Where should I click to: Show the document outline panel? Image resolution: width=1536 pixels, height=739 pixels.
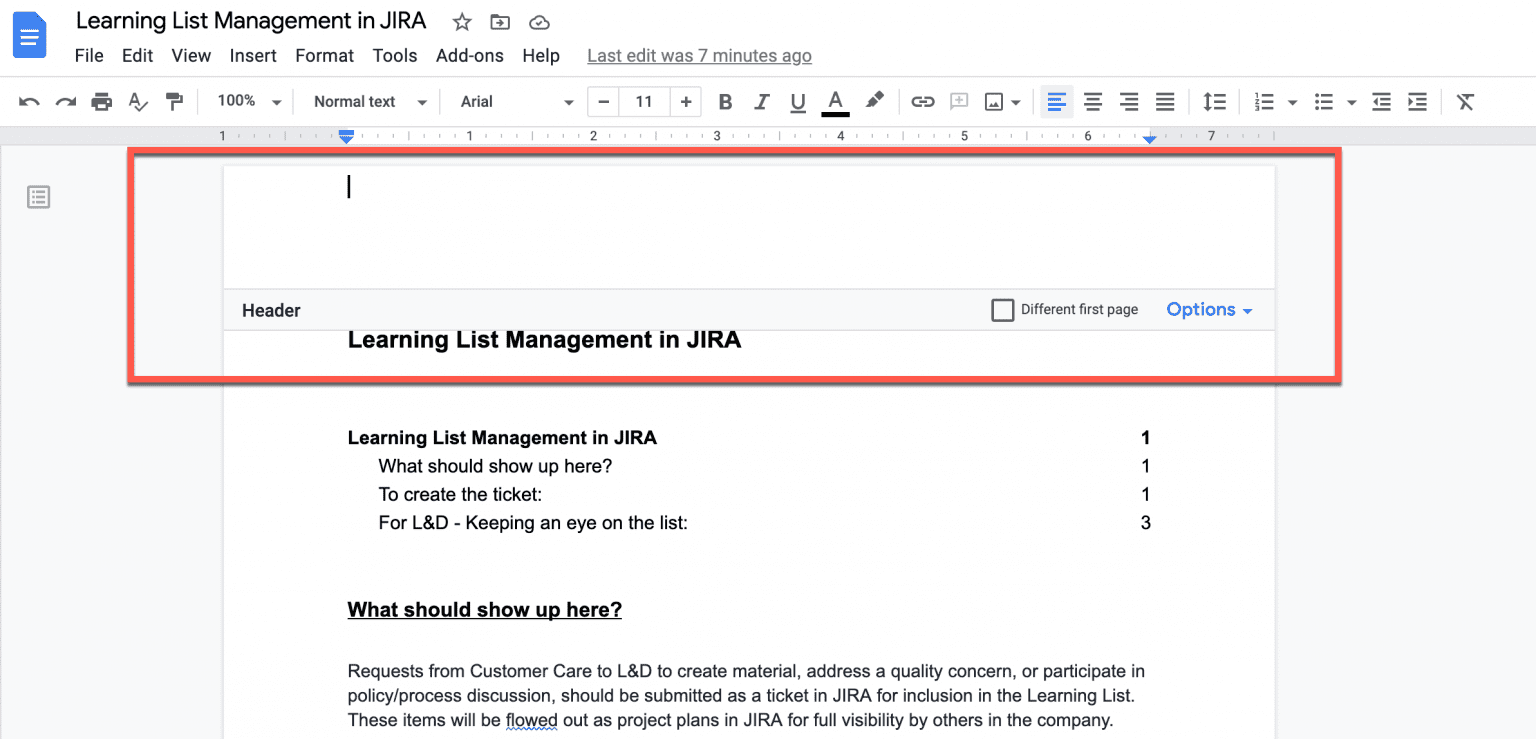pos(38,197)
